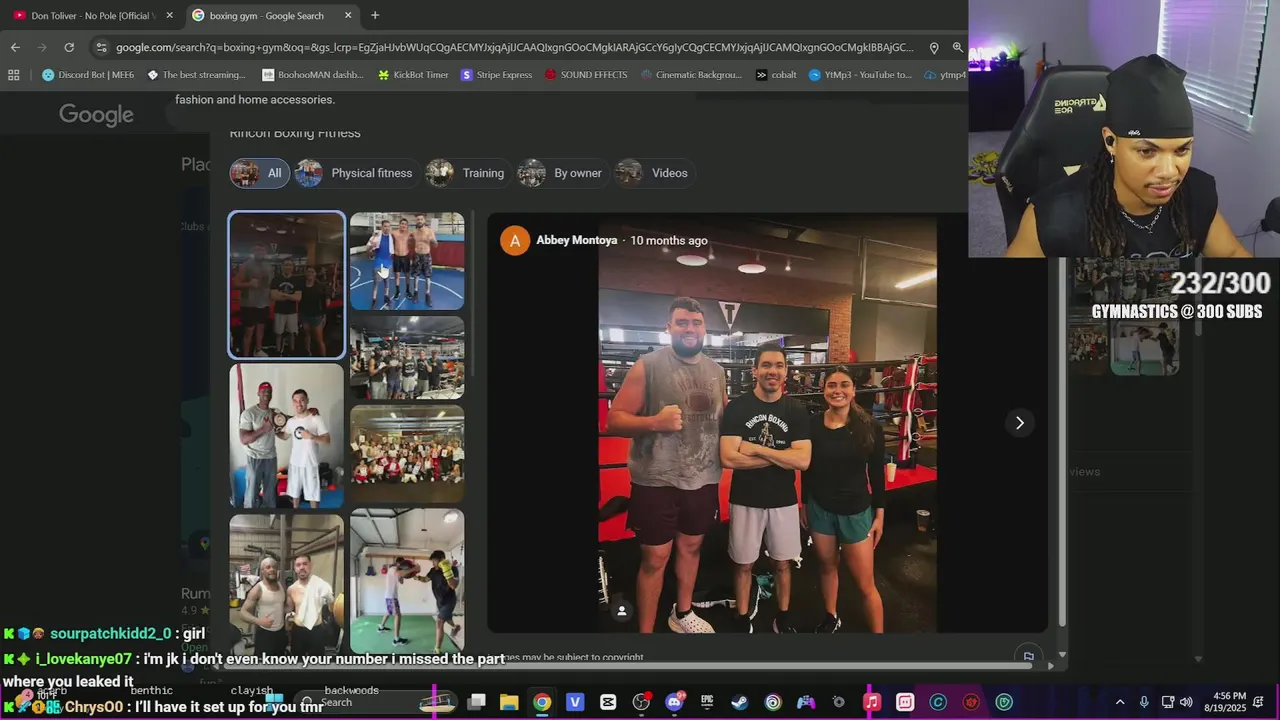
Task: Click the Google logo
Action: [96, 115]
